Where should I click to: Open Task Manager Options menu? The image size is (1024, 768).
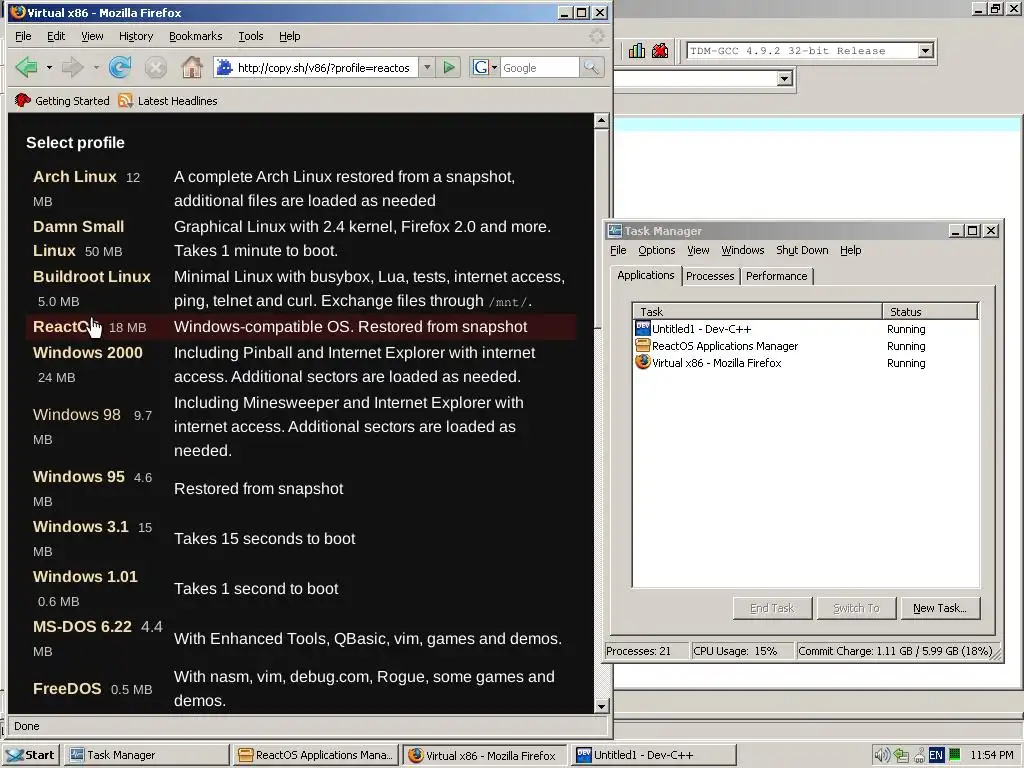click(x=656, y=250)
